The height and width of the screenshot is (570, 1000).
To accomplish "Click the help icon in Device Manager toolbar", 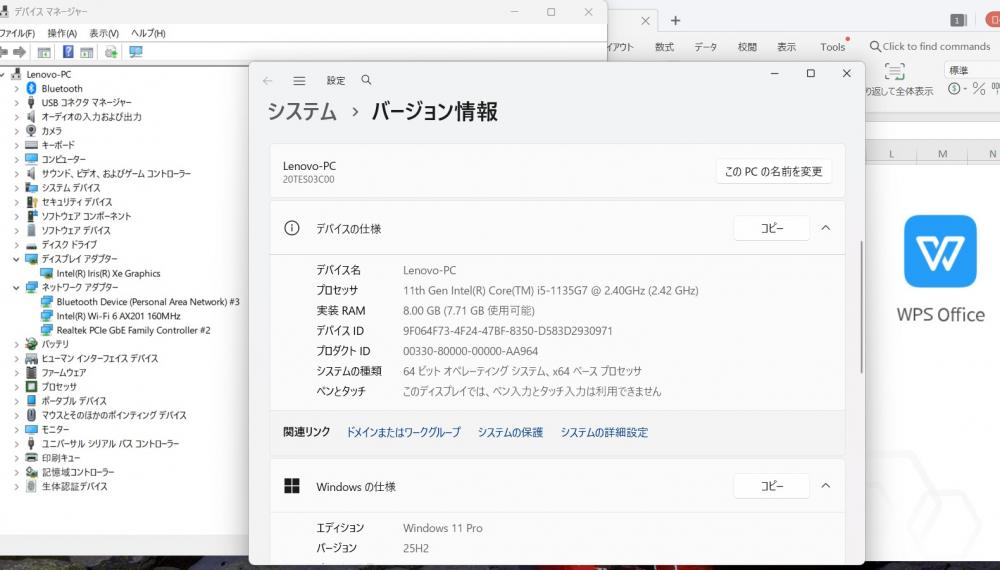I will tap(68, 52).
